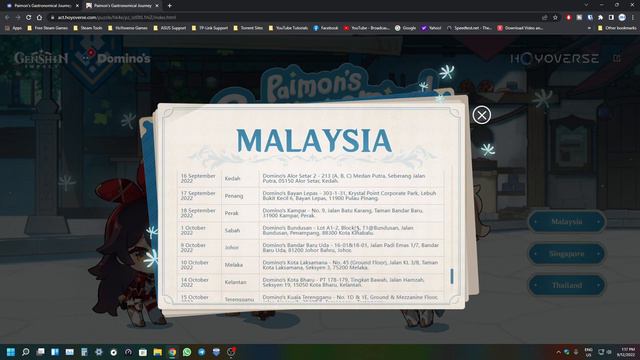Open the Extensions puzzle icon
Viewport: 640px width, 360px height.
601,18
